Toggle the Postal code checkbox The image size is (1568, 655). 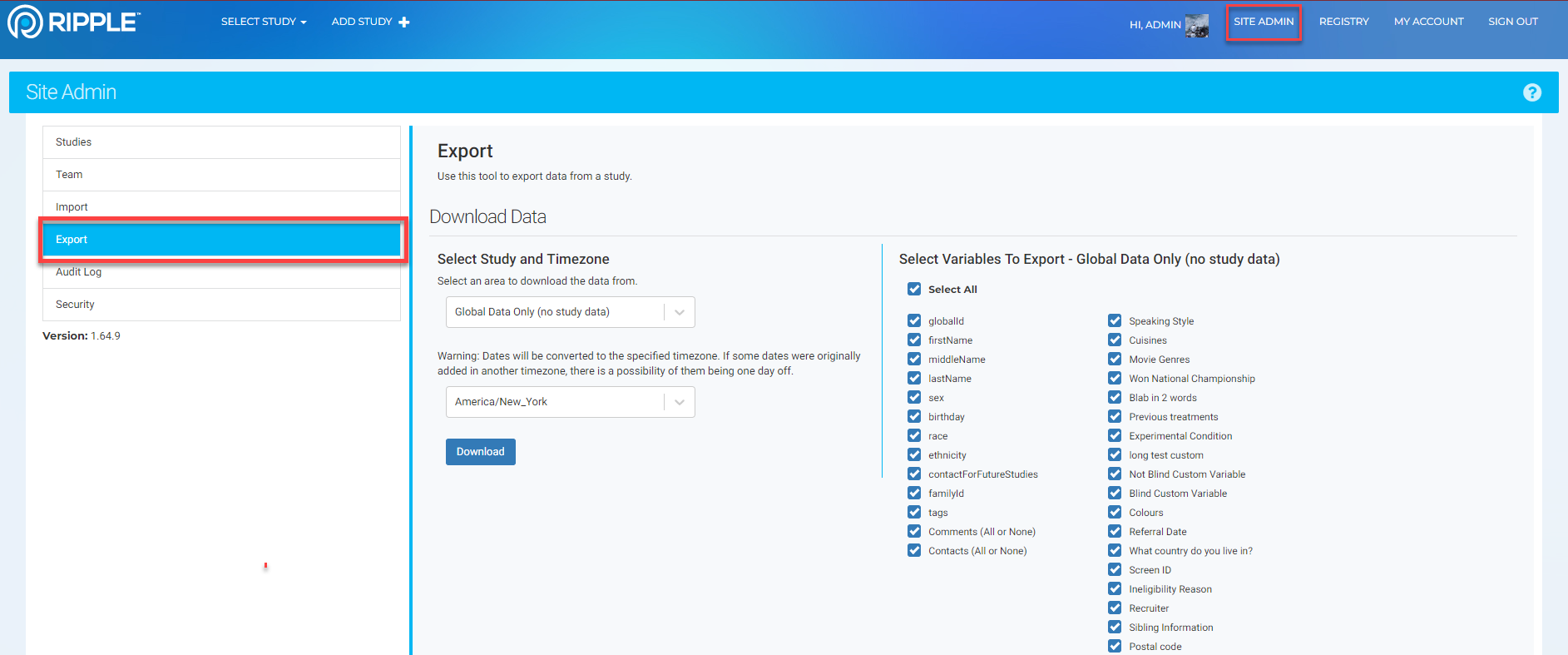click(1115, 646)
